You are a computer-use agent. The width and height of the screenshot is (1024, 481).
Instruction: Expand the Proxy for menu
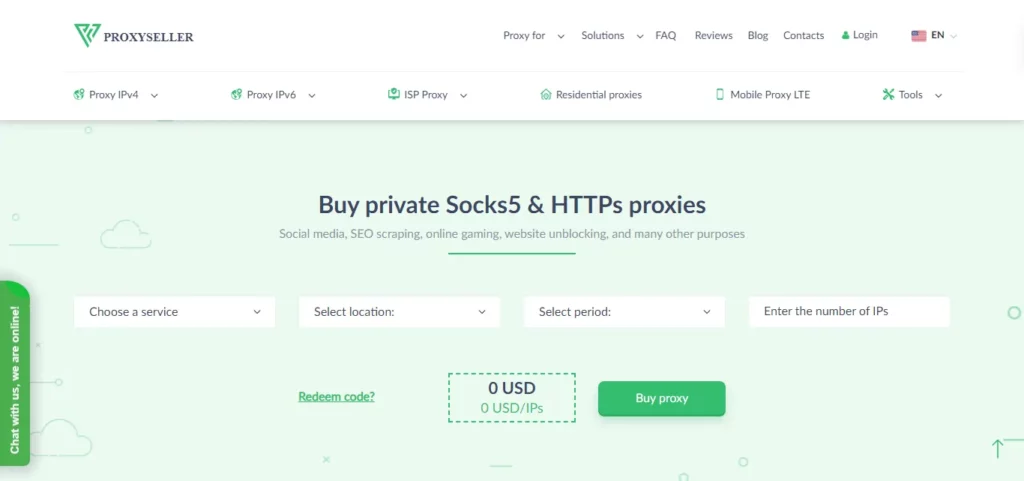pos(533,36)
